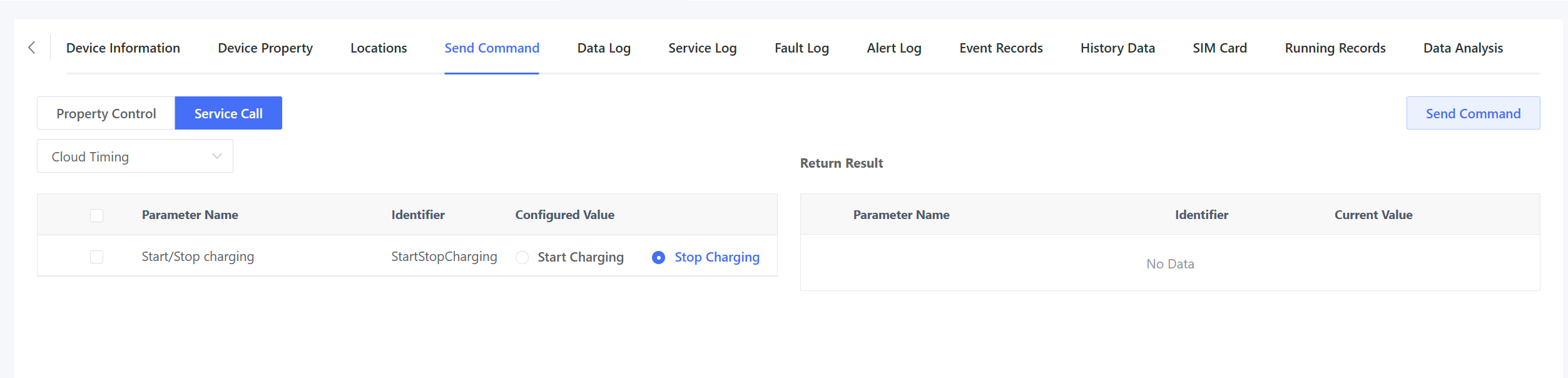The height and width of the screenshot is (378, 1568).
Task: Open the Data Analysis tab
Action: pyautogui.click(x=1463, y=48)
